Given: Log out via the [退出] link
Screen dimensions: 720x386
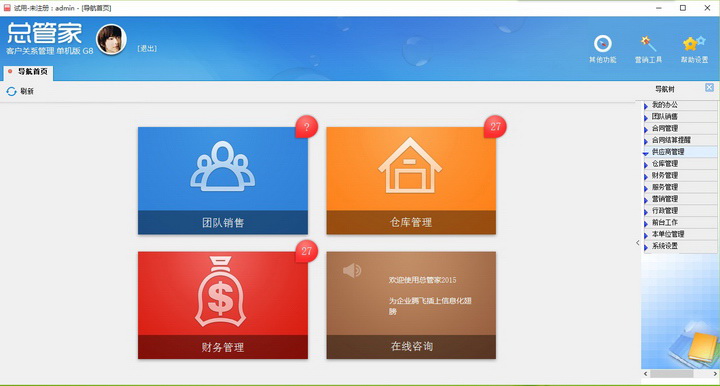Looking at the screenshot, I should pyautogui.click(x=147, y=49).
